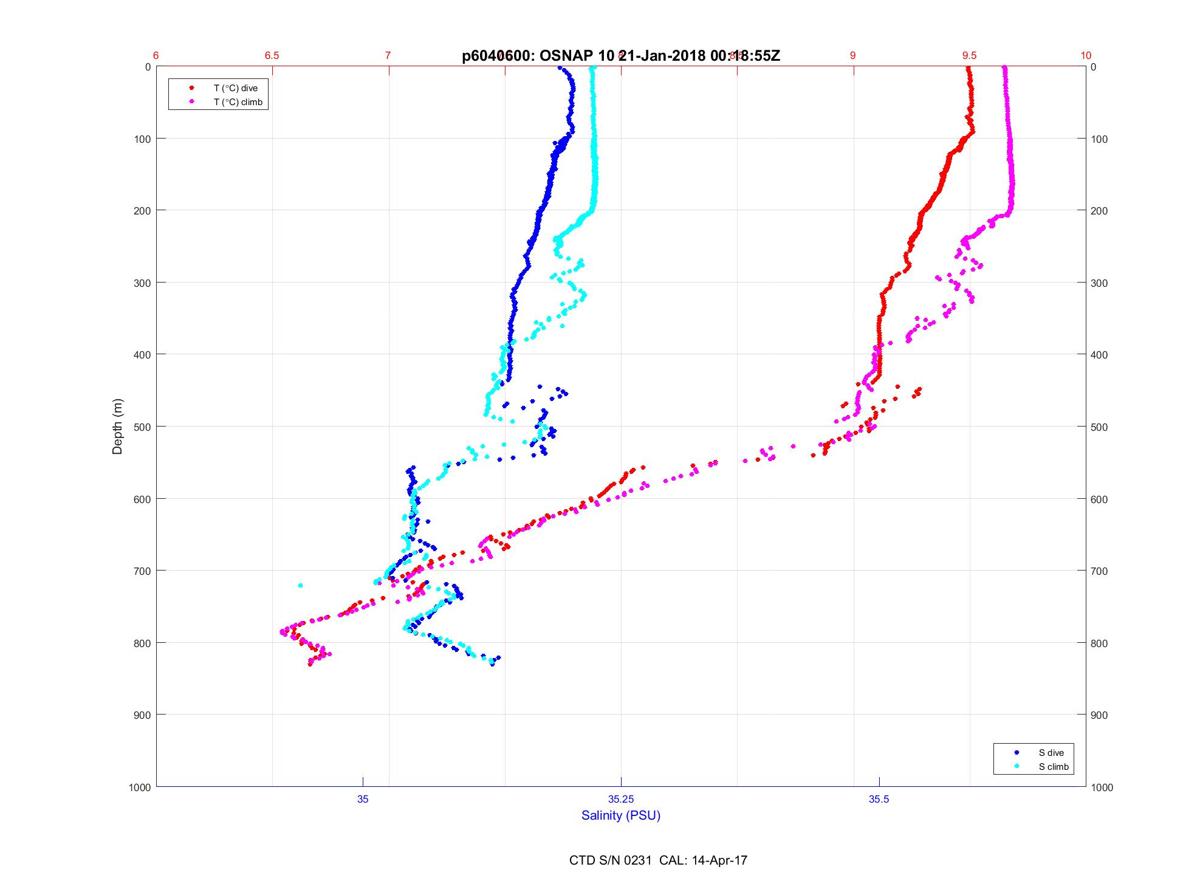The height and width of the screenshot is (885, 1200).
Task: Click the red '10' temperature tick label
Action: (x=1086, y=56)
